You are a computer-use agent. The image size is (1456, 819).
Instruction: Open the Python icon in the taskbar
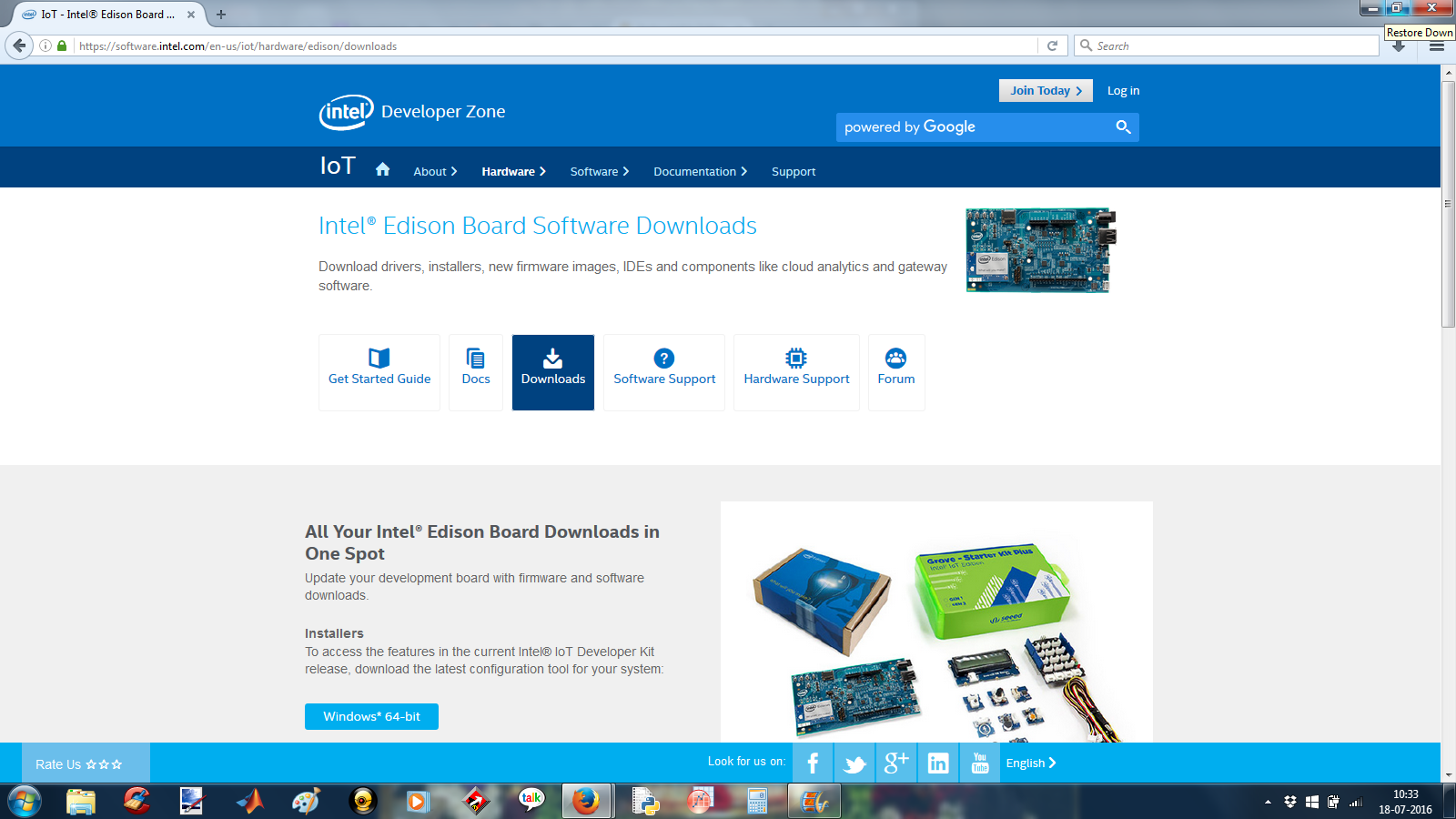tap(645, 802)
